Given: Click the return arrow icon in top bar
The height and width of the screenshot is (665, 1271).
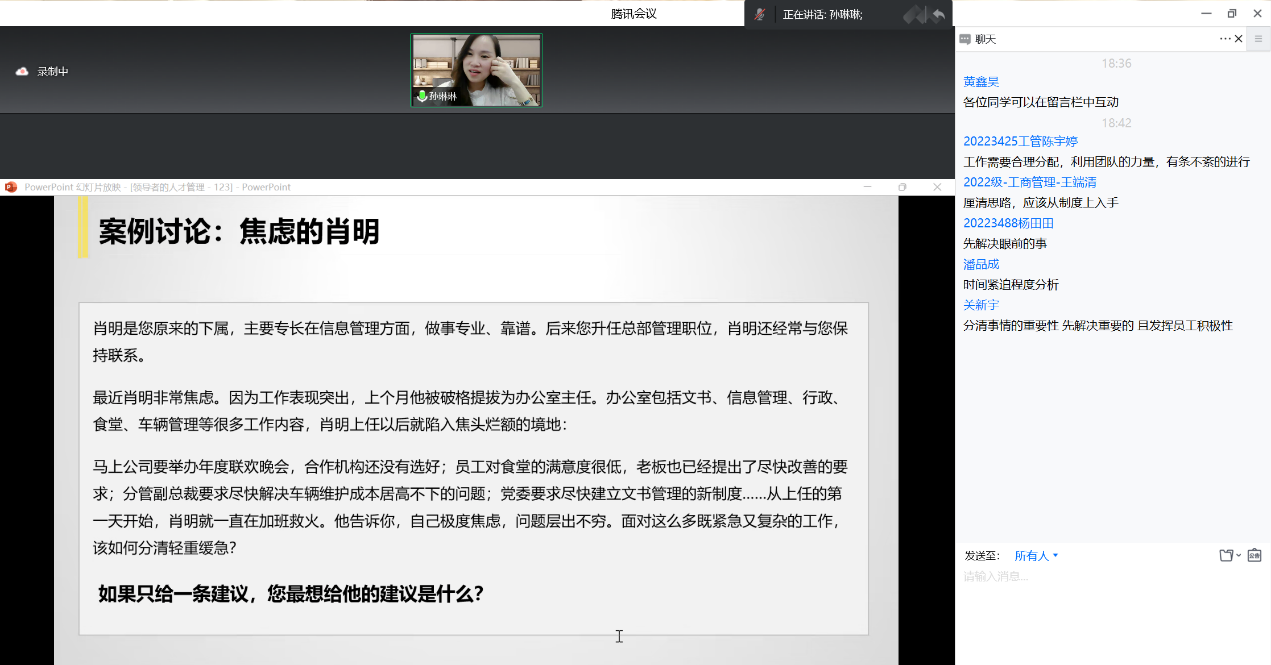Looking at the screenshot, I should tap(938, 14).
